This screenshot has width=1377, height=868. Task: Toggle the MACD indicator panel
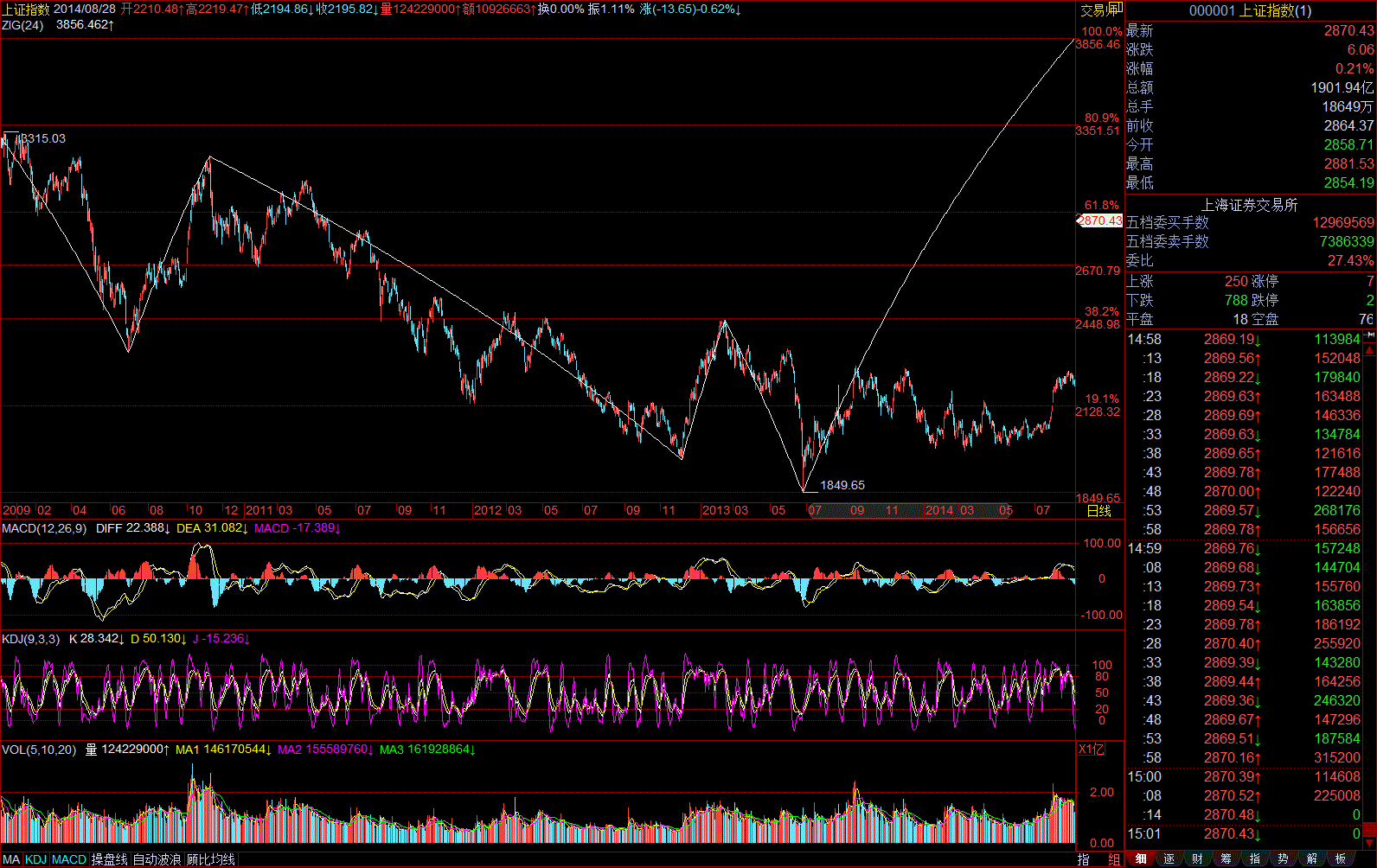tap(69, 859)
